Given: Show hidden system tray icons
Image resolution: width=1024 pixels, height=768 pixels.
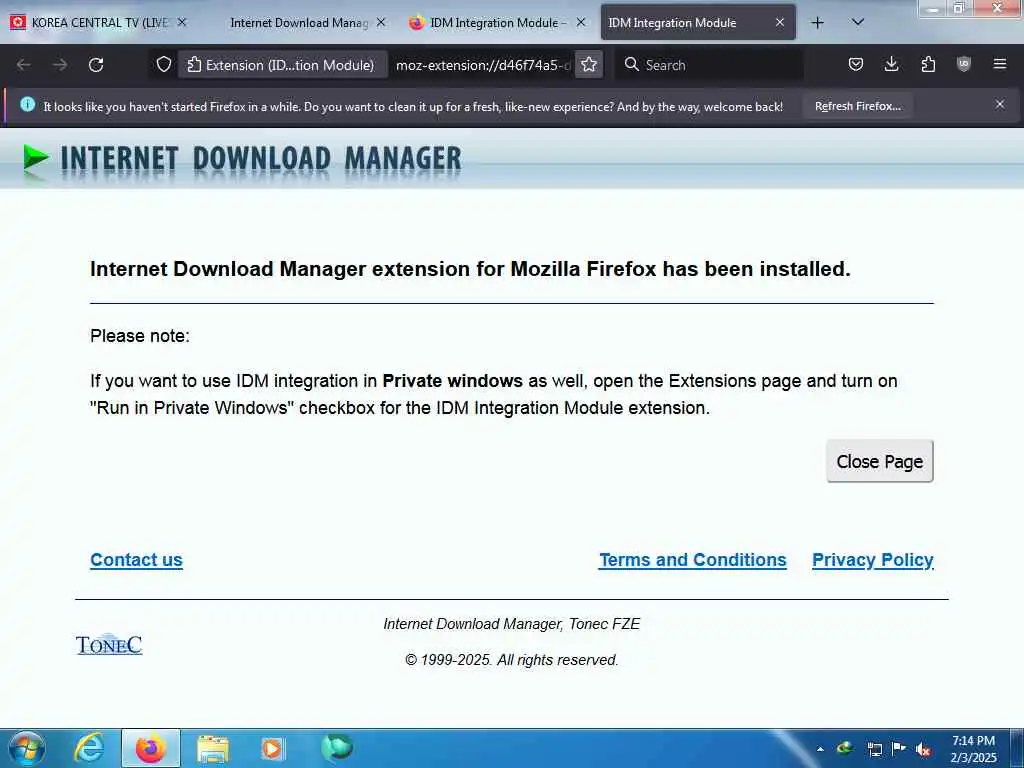Looking at the screenshot, I should click(x=820, y=749).
